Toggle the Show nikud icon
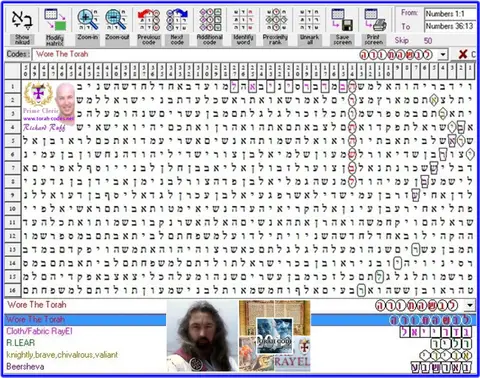Screen dimensions: 480x378 (22, 26)
